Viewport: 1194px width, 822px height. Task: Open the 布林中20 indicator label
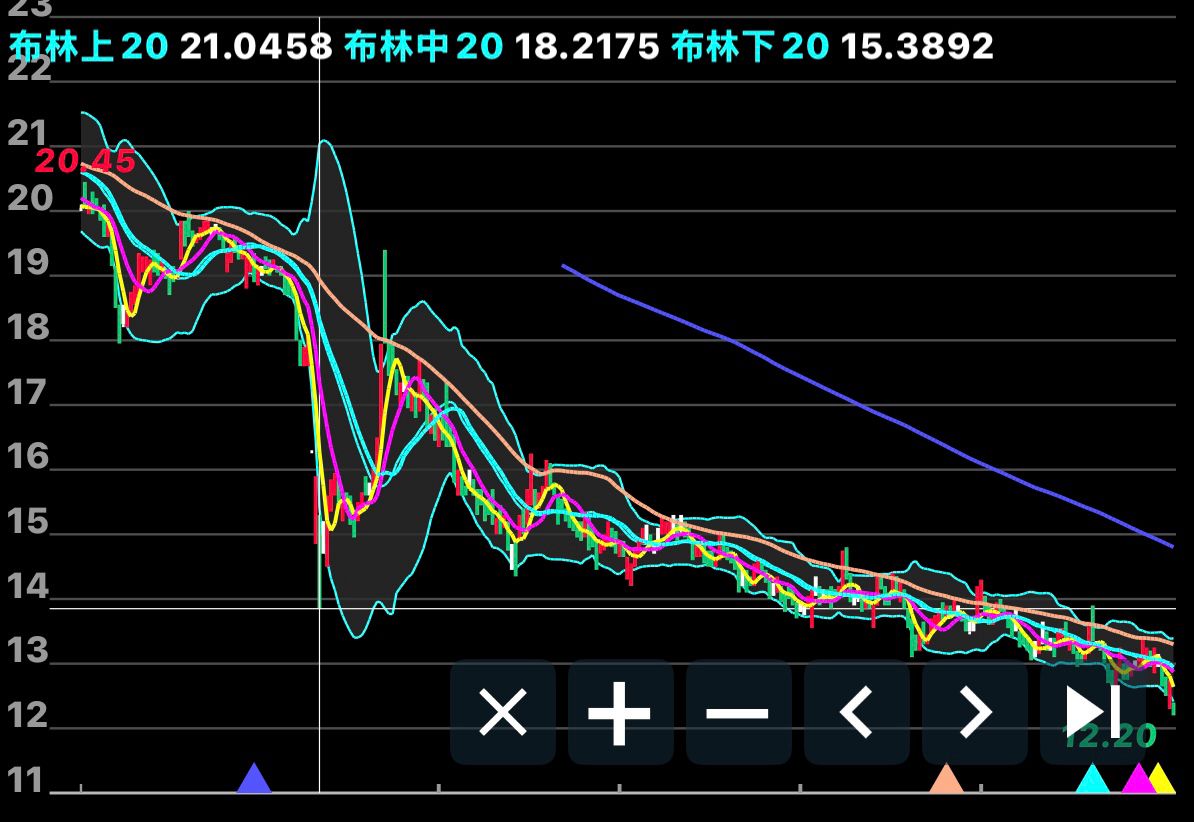(x=423, y=46)
